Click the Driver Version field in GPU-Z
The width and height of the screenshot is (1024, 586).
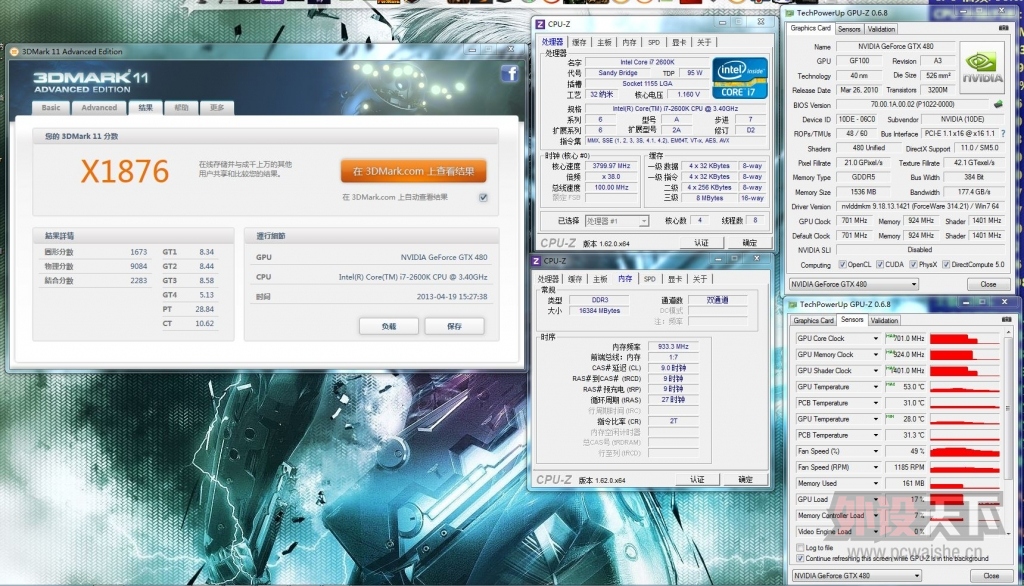pos(921,206)
